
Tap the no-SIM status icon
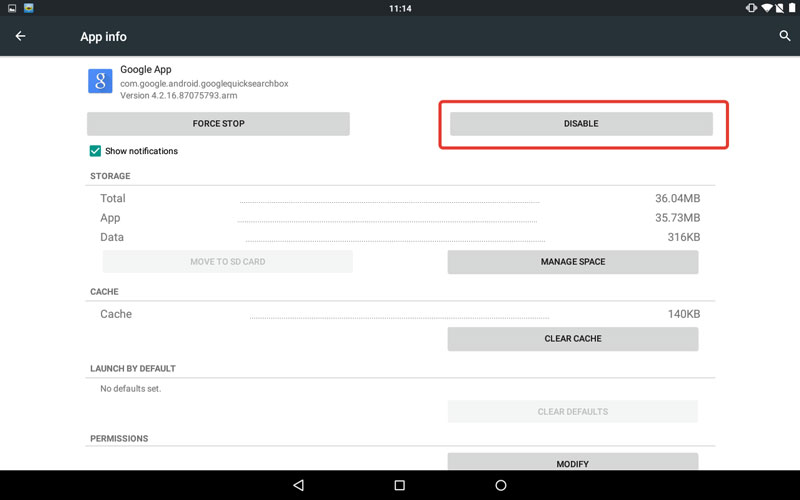click(x=780, y=8)
